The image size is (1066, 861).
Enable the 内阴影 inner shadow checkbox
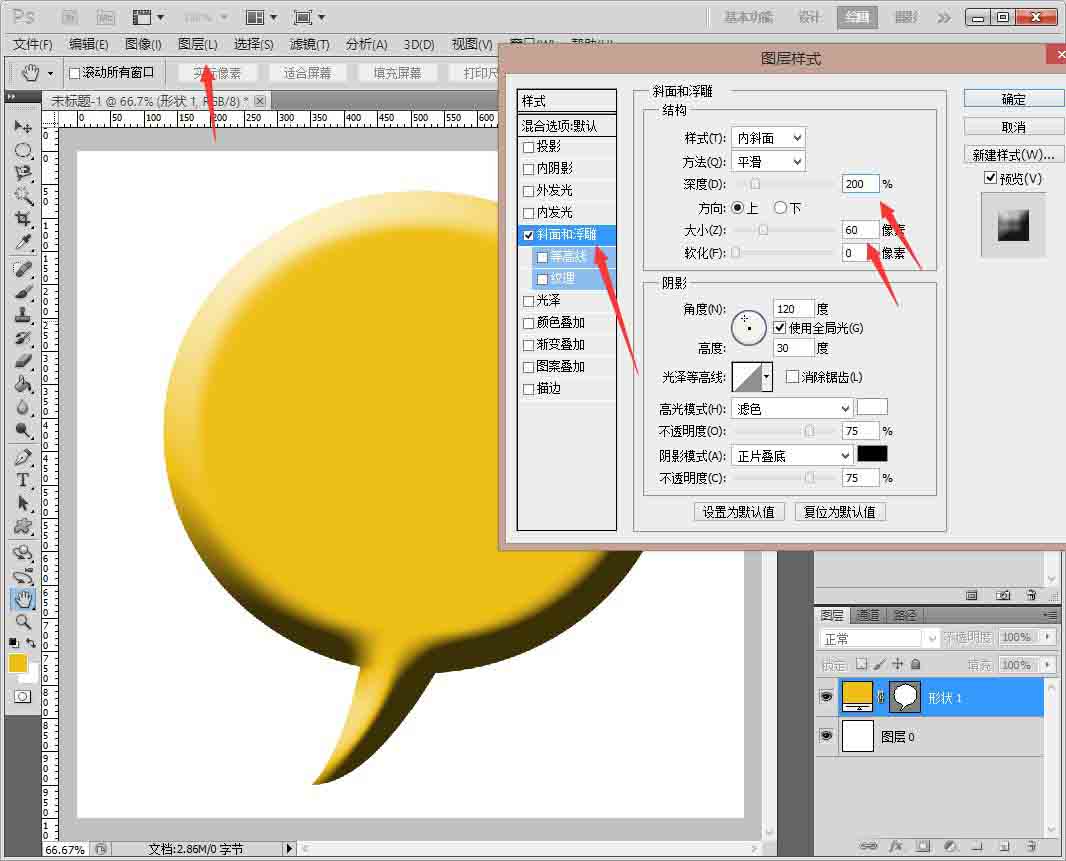[x=528, y=169]
